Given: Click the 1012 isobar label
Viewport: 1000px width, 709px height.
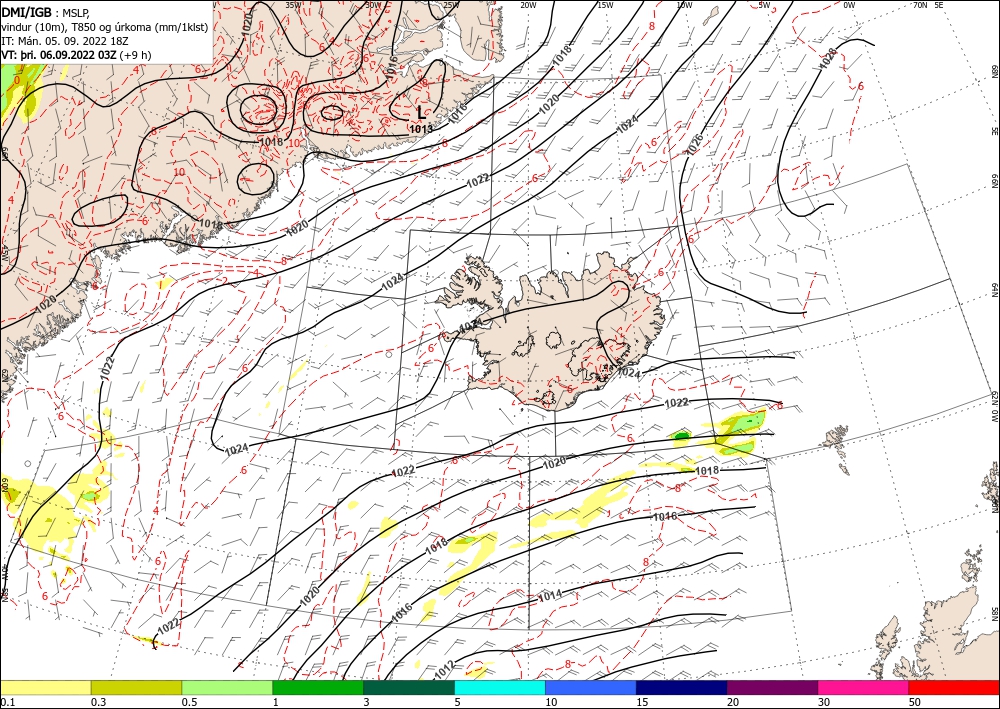Looking at the screenshot, I should pyautogui.click(x=445, y=669).
